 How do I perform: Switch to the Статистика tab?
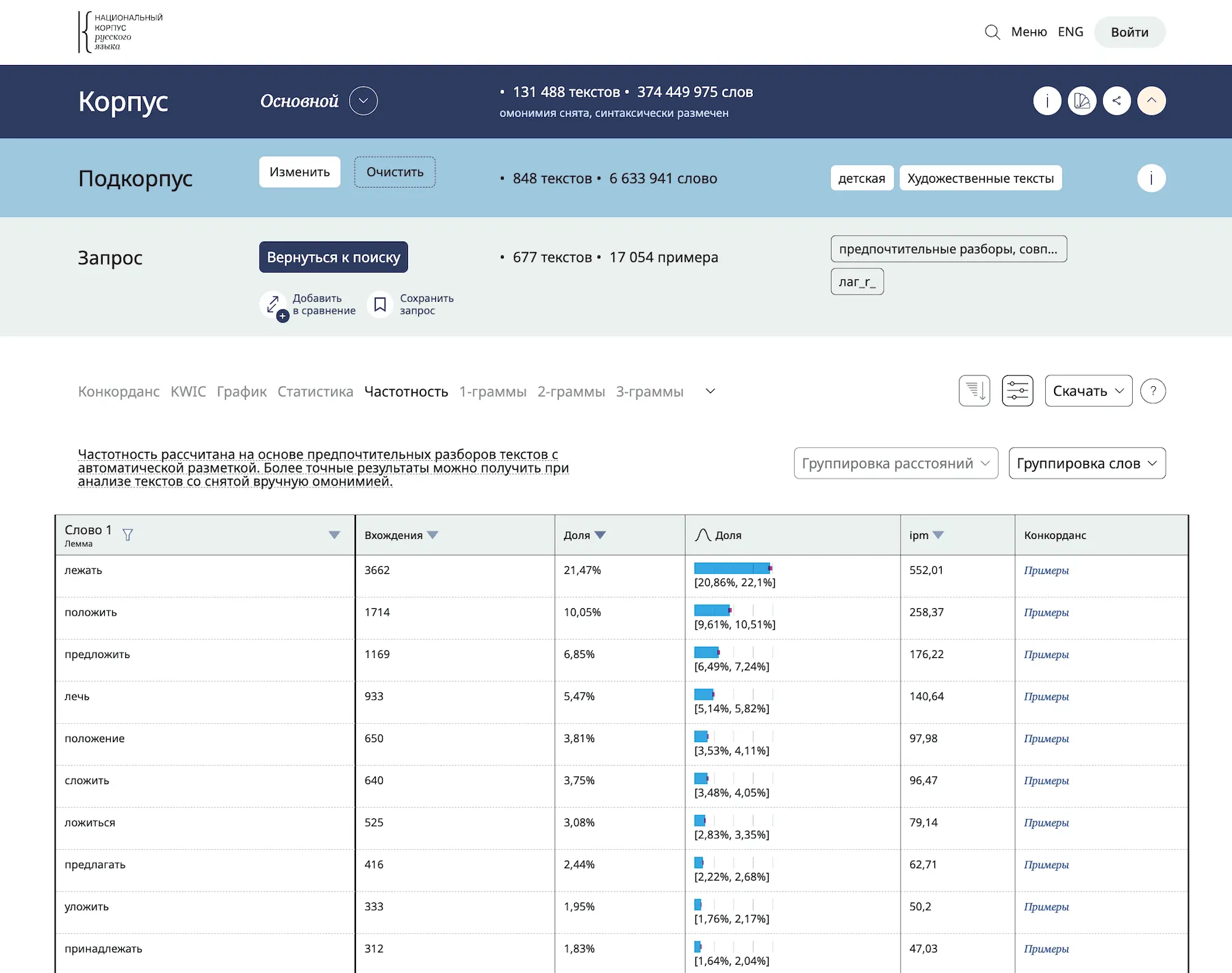tap(316, 392)
